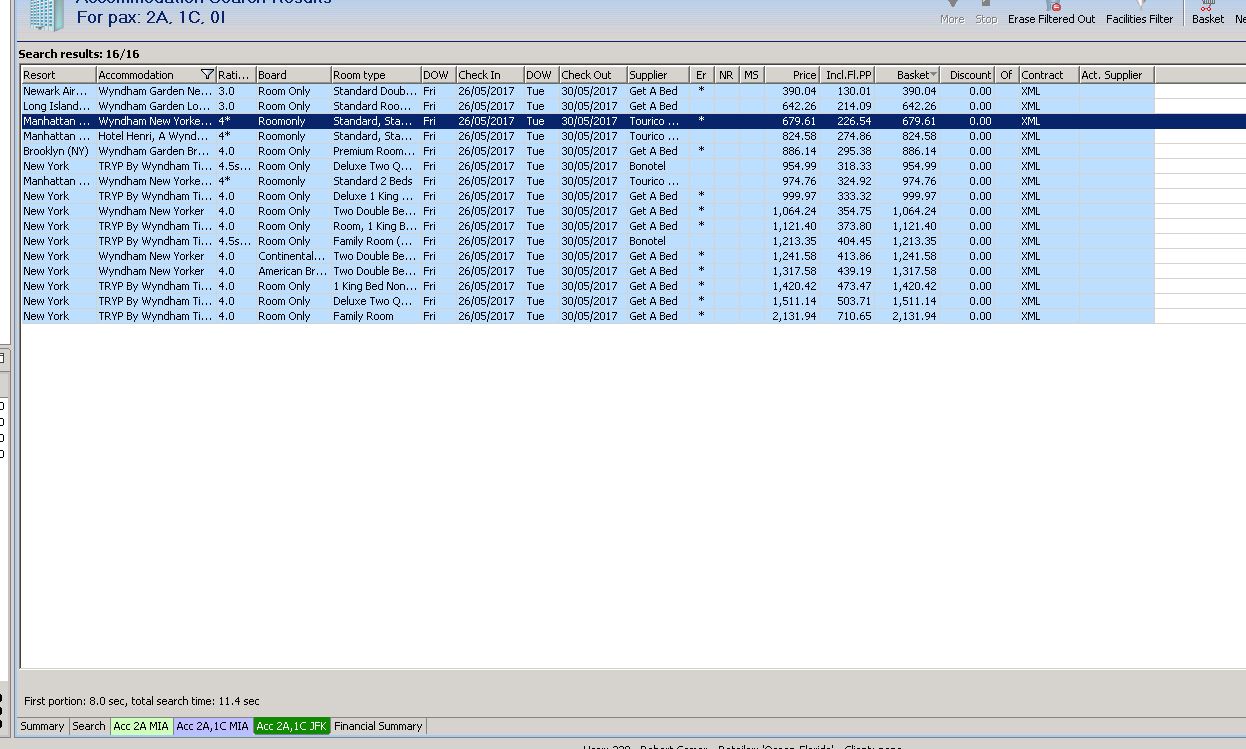Open the Acc 2A,1C MIA tab
This screenshot has width=1246, height=749.
click(x=213, y=726)
